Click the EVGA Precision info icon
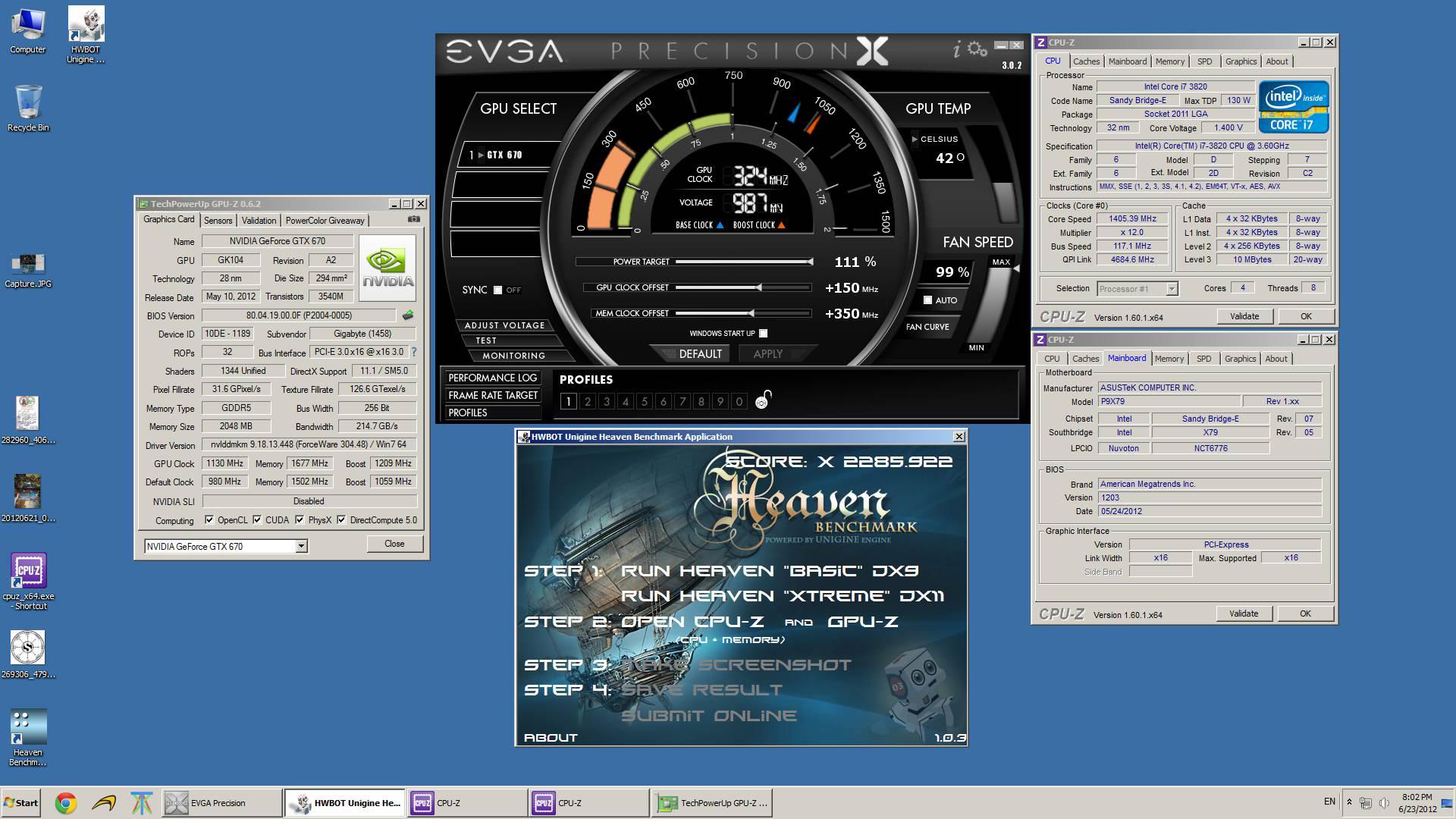 (x=957, y=49)
